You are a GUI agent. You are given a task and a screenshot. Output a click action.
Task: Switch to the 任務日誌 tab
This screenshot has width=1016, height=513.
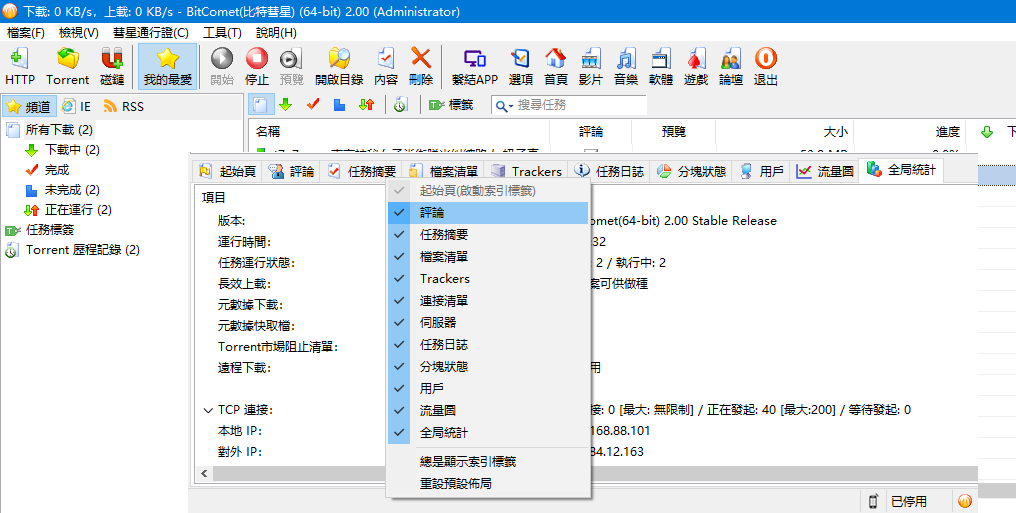(x=609, y=171)
